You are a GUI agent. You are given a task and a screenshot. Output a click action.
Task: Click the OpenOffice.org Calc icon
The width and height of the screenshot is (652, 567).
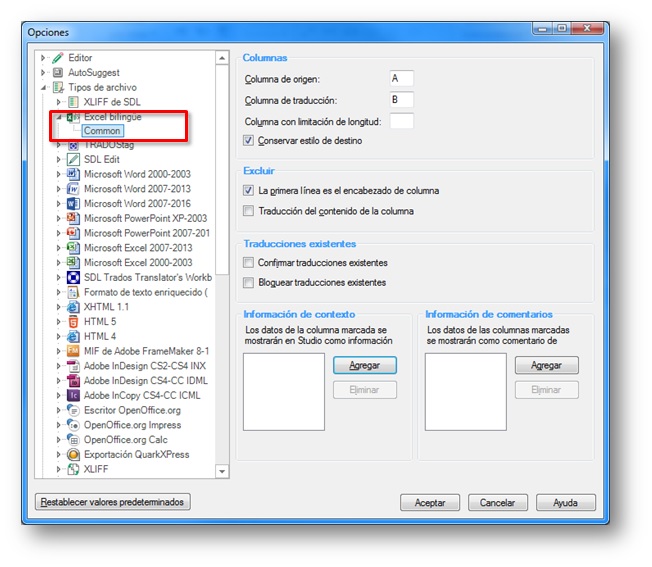pos(73,440)
